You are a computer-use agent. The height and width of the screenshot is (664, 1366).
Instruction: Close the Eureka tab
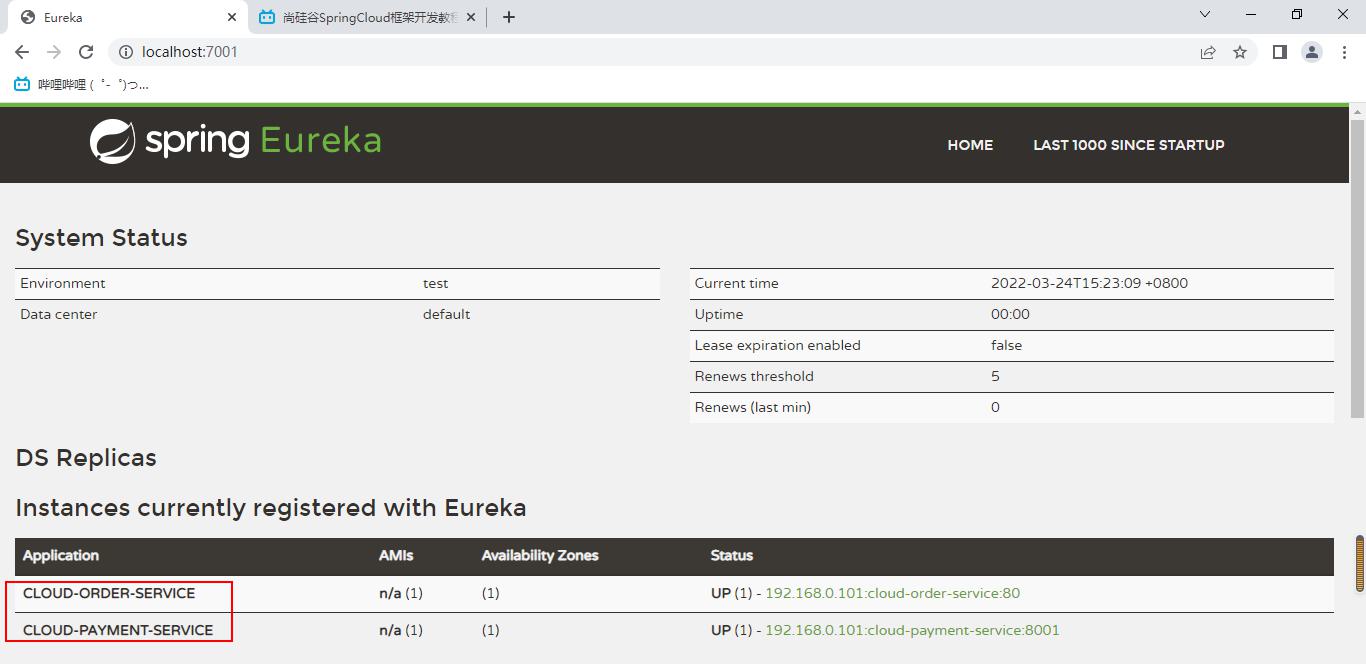(x=232, y=17)
